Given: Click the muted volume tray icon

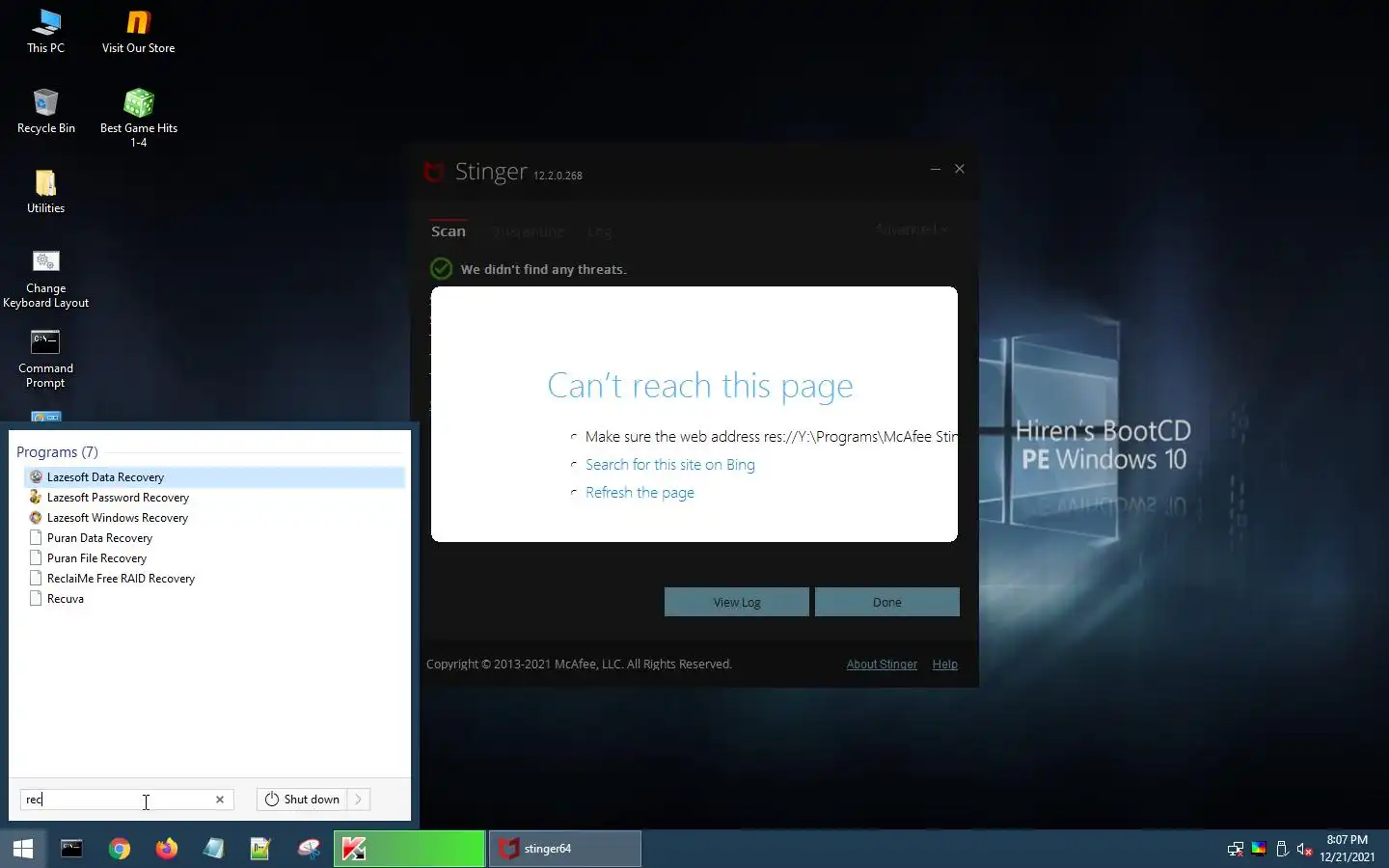Looking at the screenshot, I should [x=1305, y=850].
